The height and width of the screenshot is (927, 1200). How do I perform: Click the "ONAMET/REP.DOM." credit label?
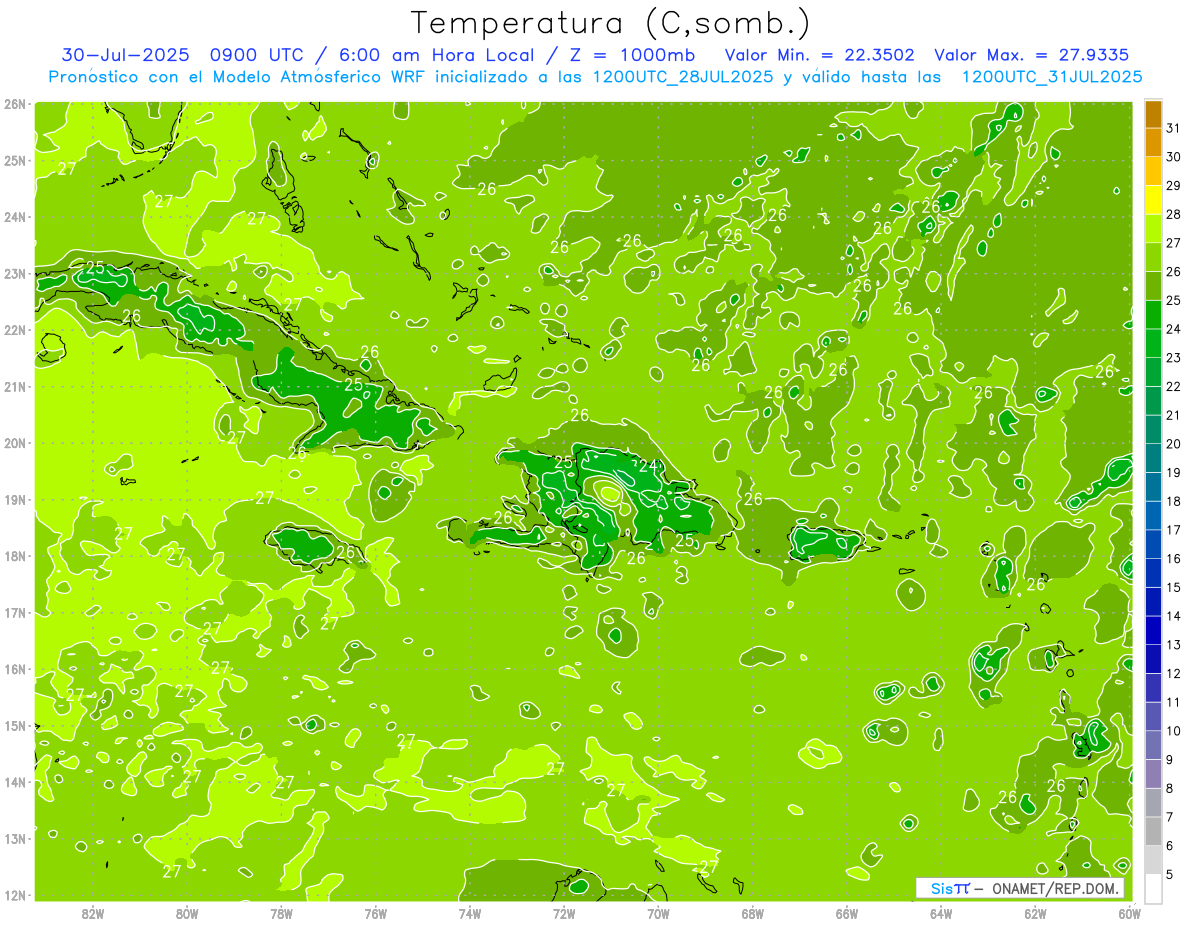1054,888
